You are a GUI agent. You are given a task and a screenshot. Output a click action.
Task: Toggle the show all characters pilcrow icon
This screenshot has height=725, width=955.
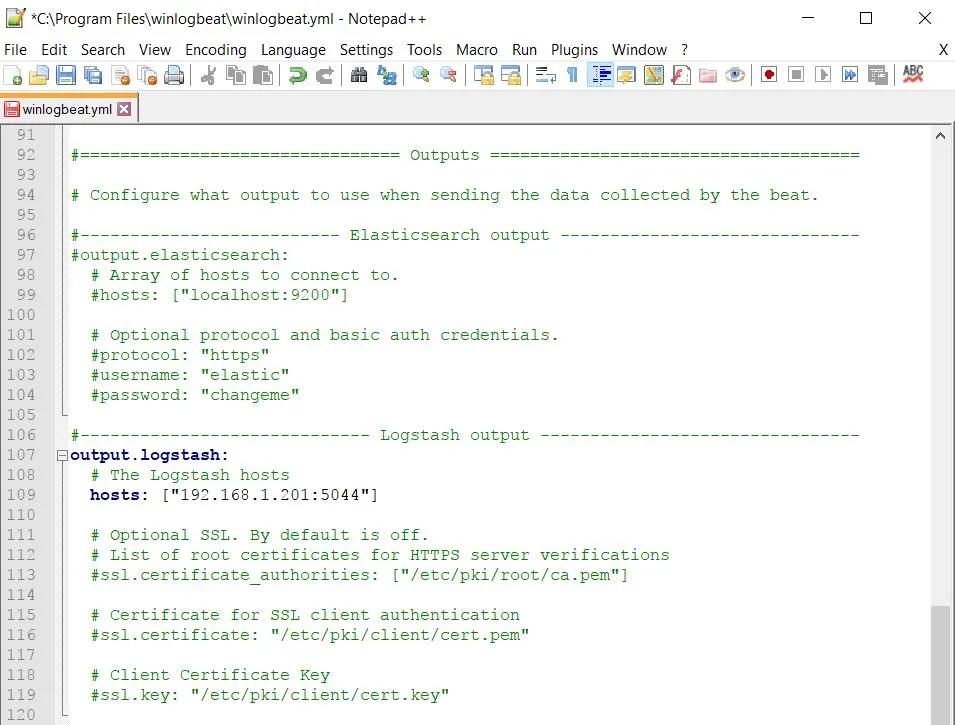click(572, 75)
